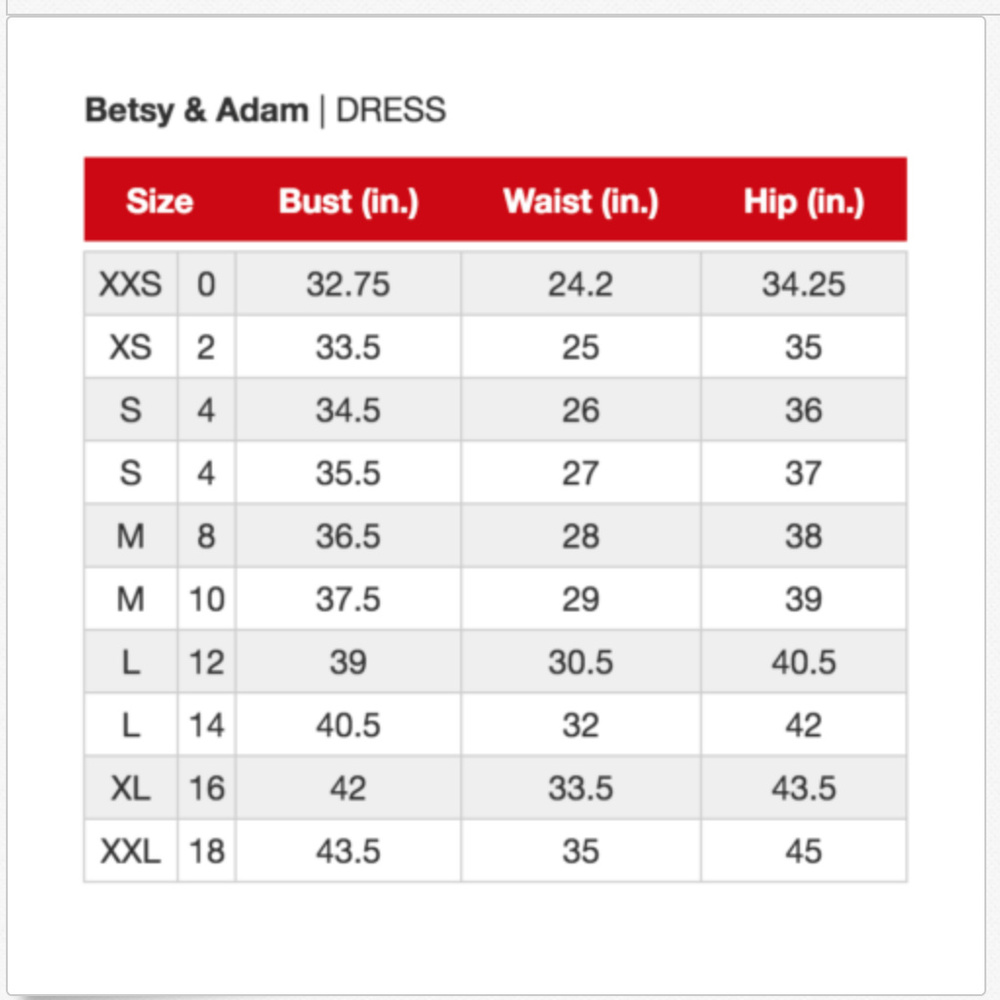Select hip value 34.25

coord(804,284)
